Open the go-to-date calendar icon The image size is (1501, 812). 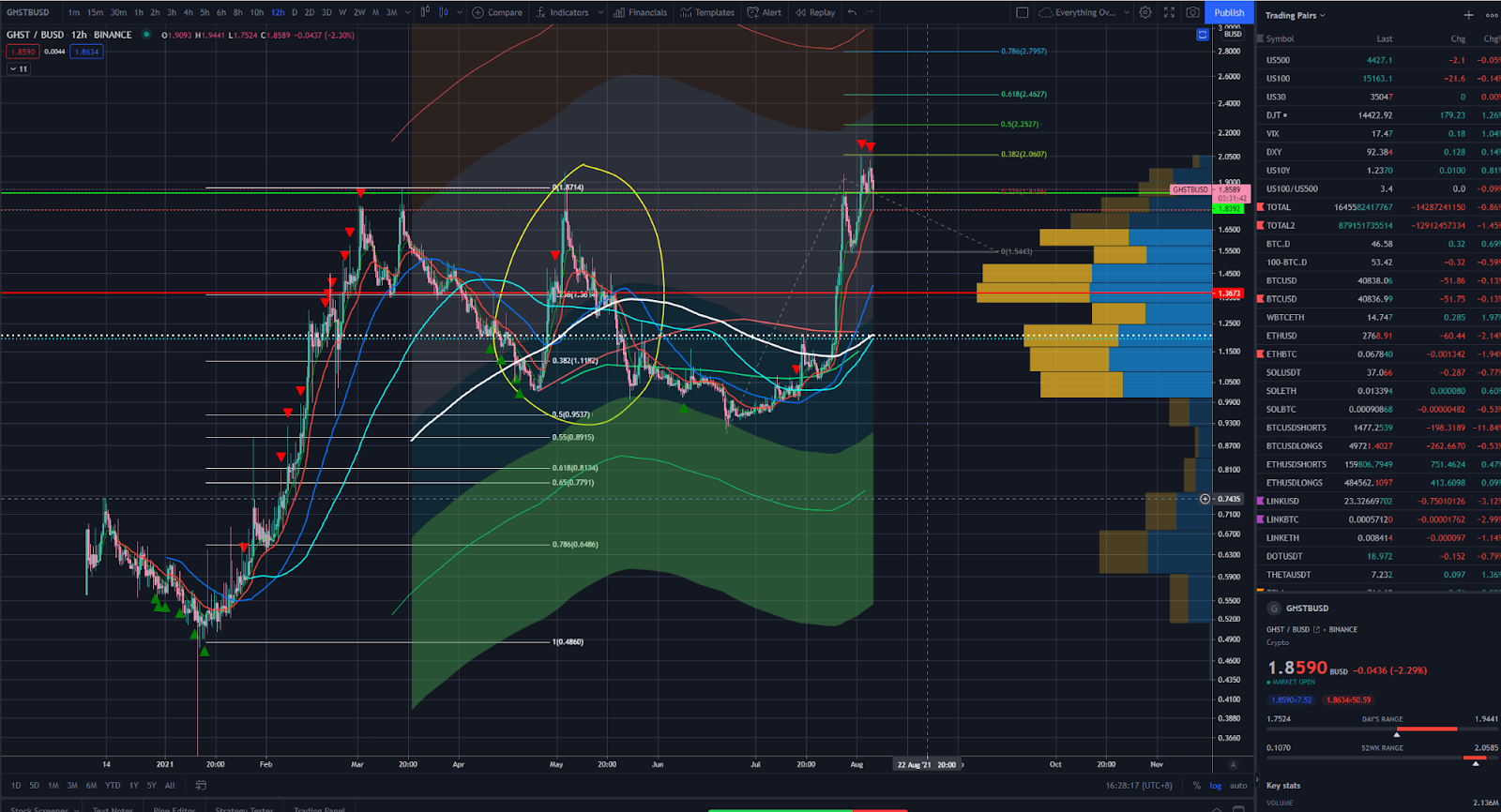[x=200, y=786]
